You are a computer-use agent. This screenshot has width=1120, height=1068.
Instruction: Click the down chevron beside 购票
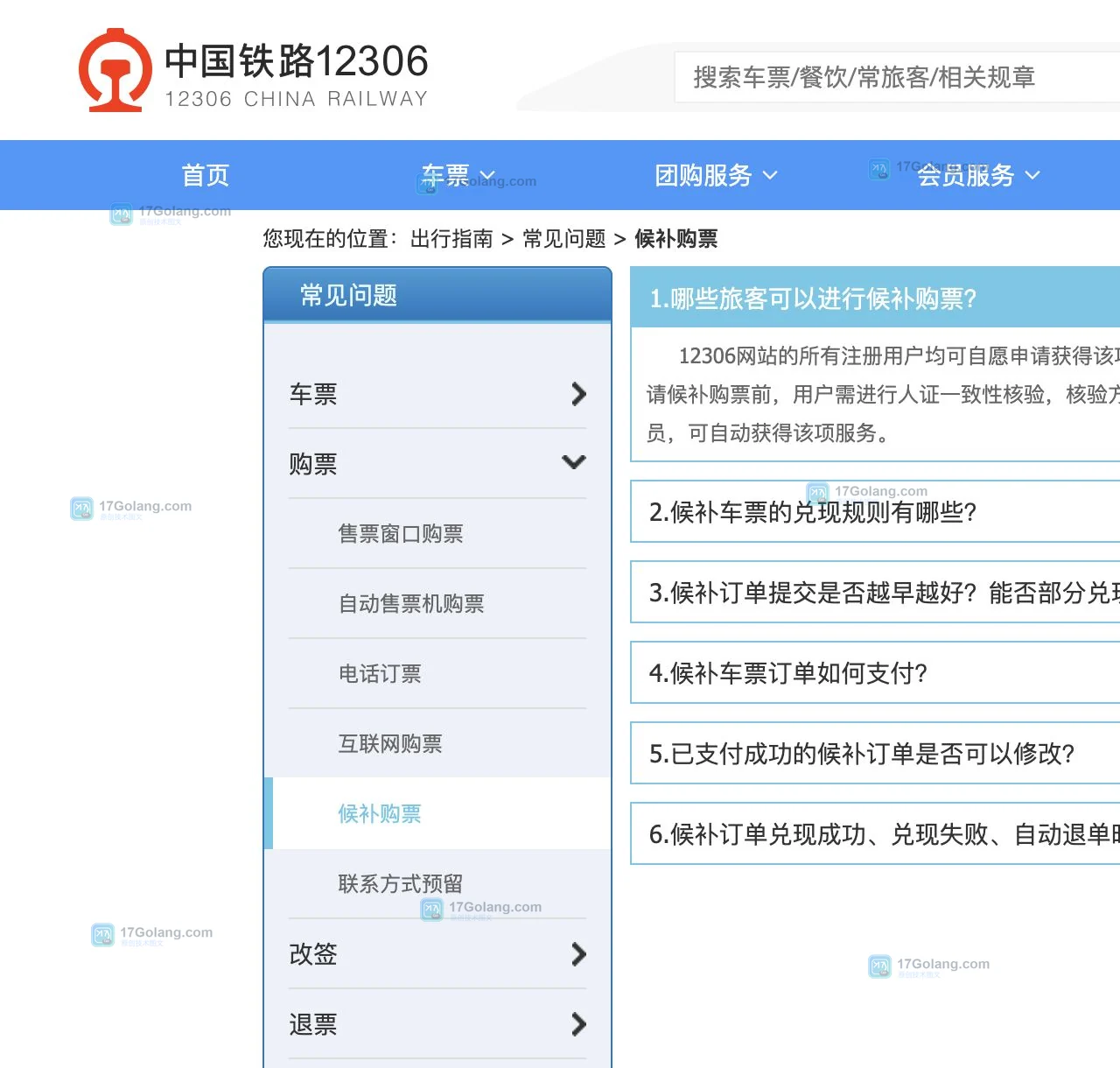click(574, 461)
